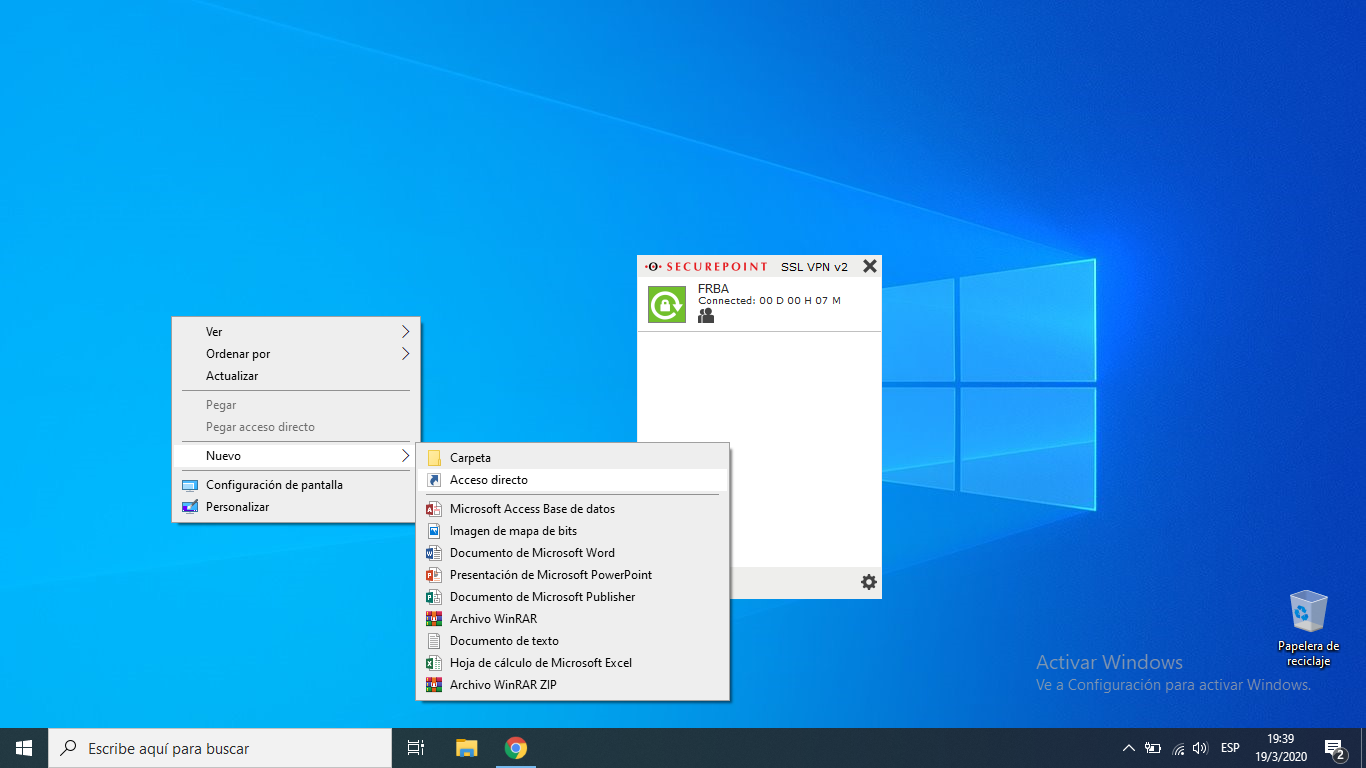Click the greyed Pegar acceso directo entry
Screen dimensions: 1366x768
click(296, 427)
